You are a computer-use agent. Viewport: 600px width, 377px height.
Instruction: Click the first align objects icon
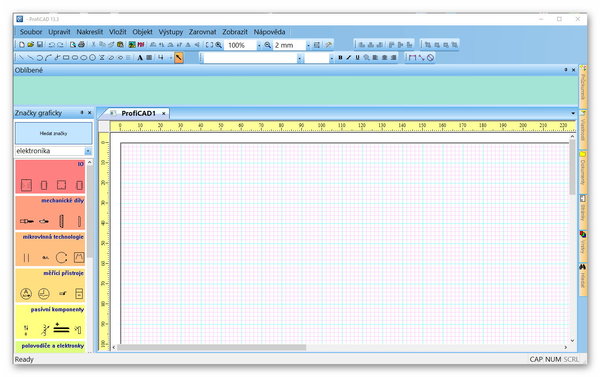[x=361, y=45]
